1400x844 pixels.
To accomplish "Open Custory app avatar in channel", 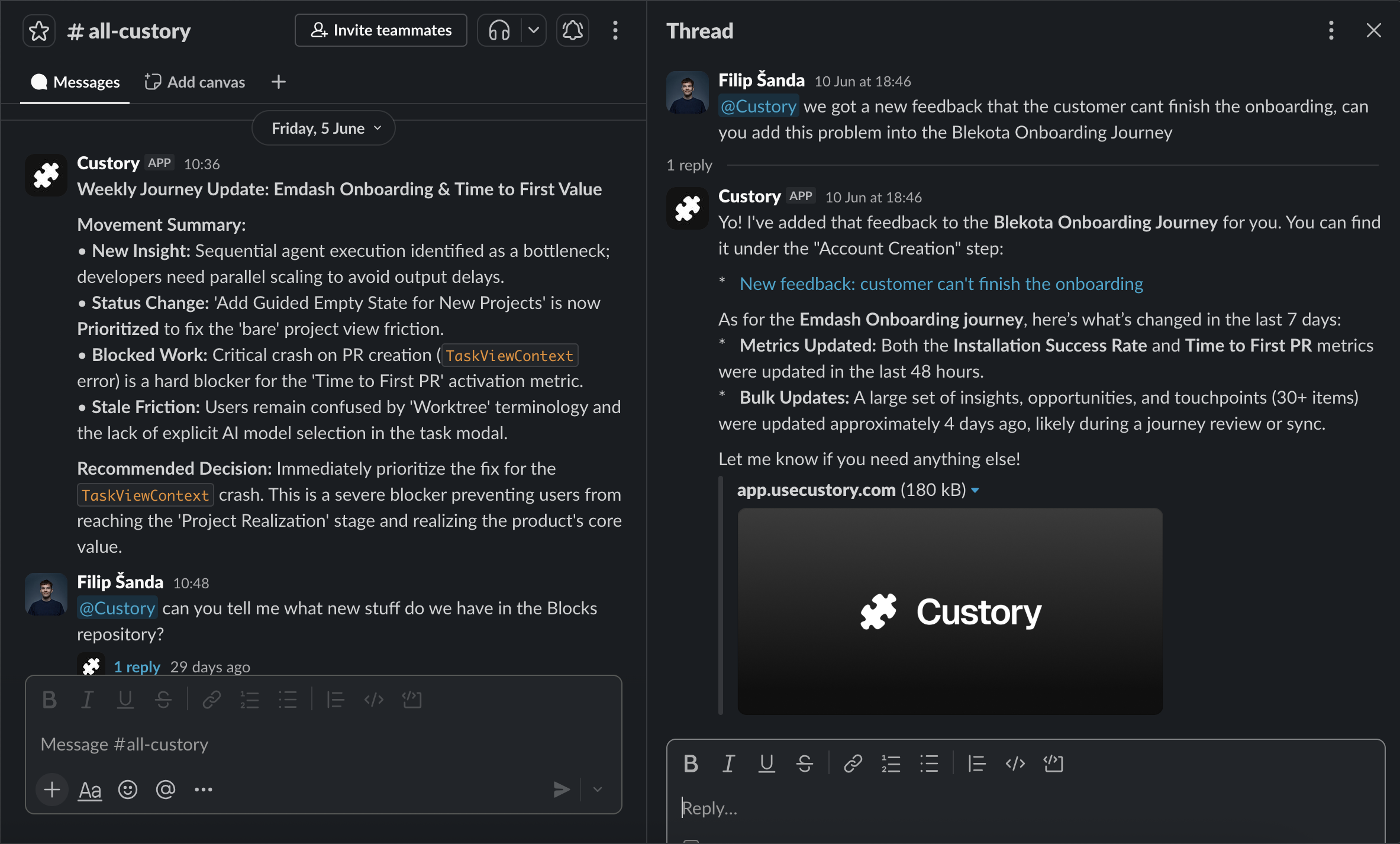I will click(46, 175).
